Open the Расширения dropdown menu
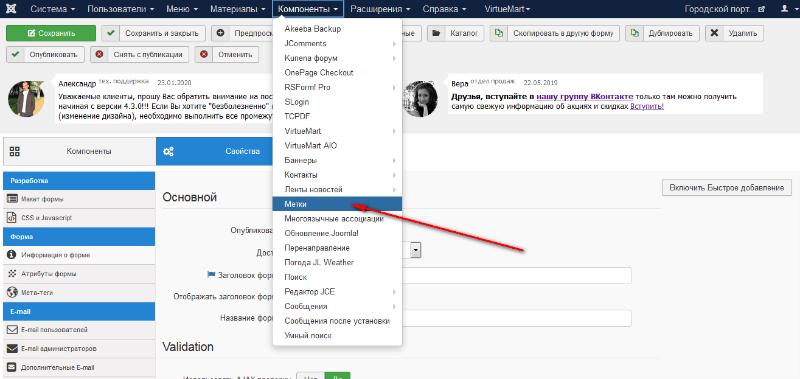Image resolution: width=800 pixels, height=379 pixels. point(380,9)
